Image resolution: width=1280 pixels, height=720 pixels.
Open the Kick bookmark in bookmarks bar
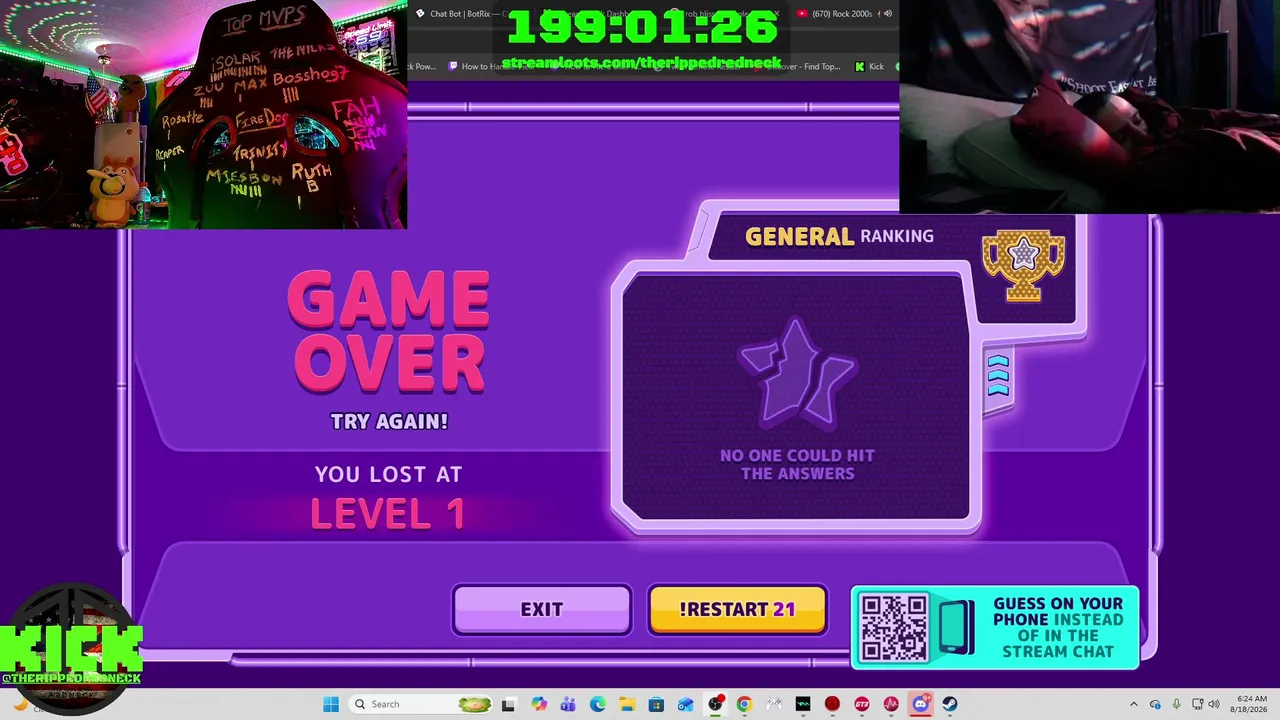(870, 66)
